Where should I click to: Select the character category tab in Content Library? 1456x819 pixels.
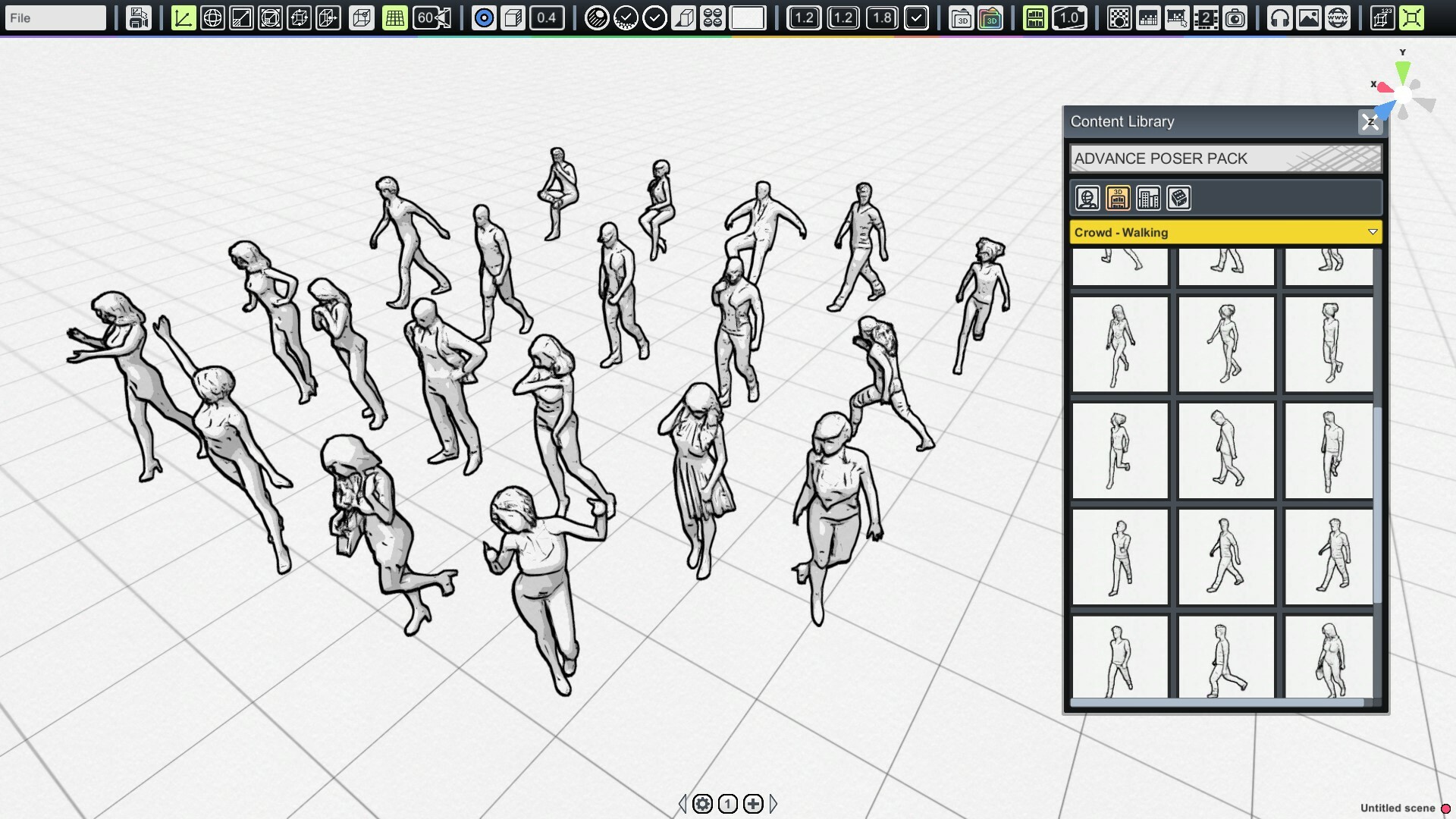point(1087,199)
